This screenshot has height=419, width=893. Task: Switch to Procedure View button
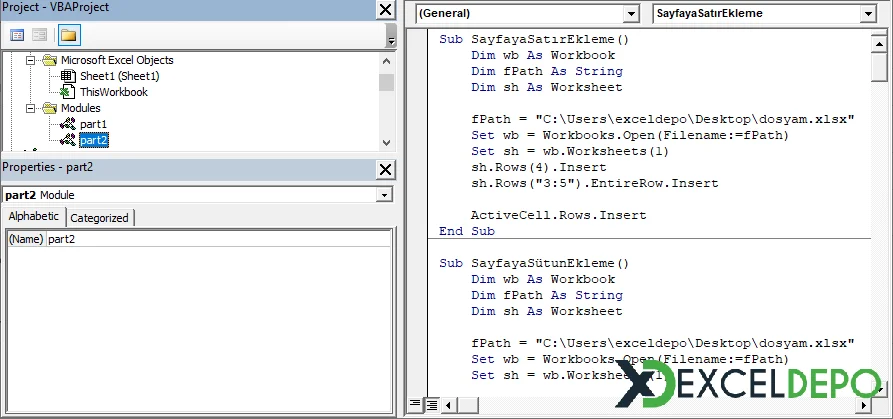[415, 405]
